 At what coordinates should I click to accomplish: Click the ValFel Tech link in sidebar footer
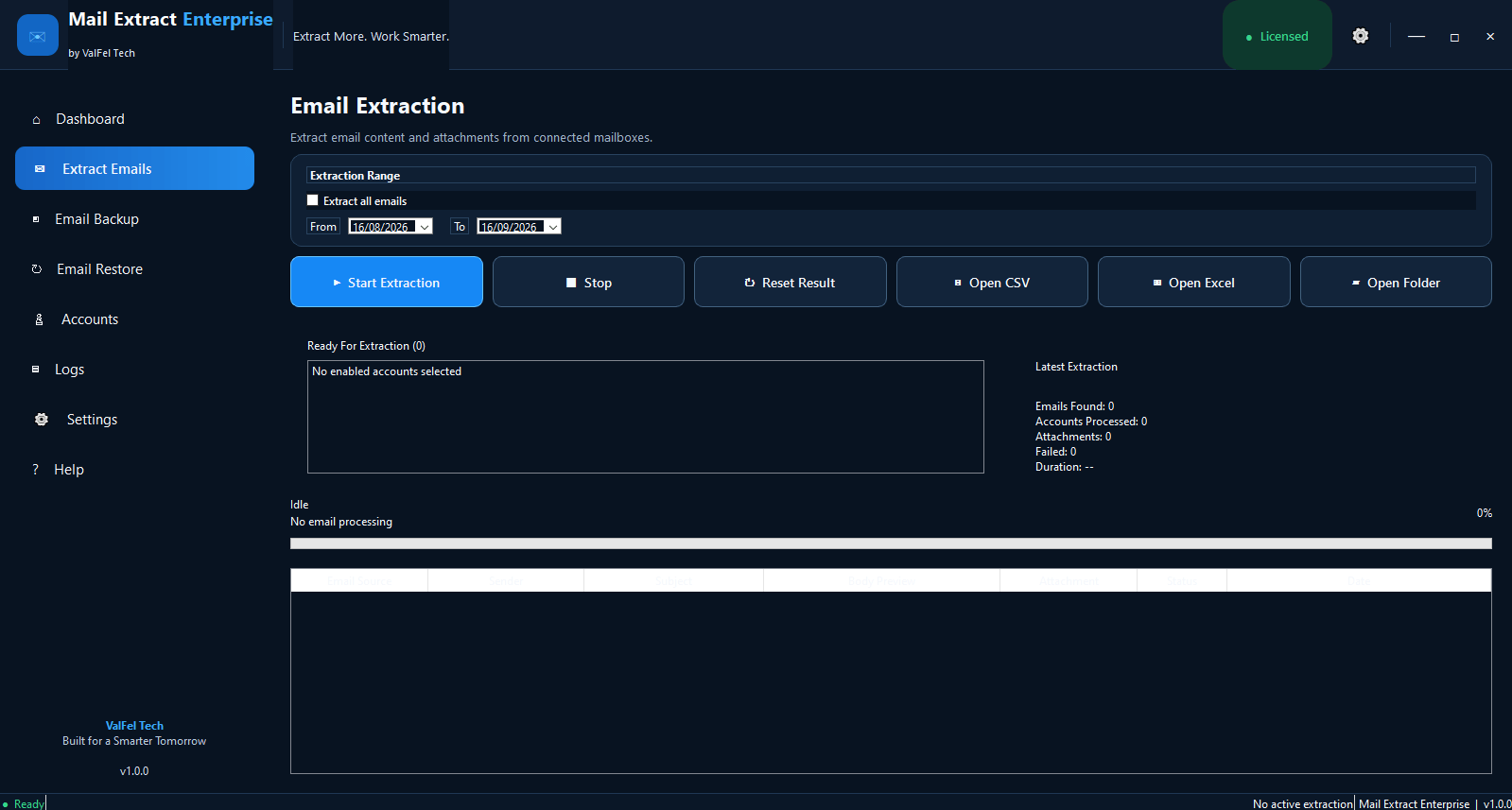[134, 726]
